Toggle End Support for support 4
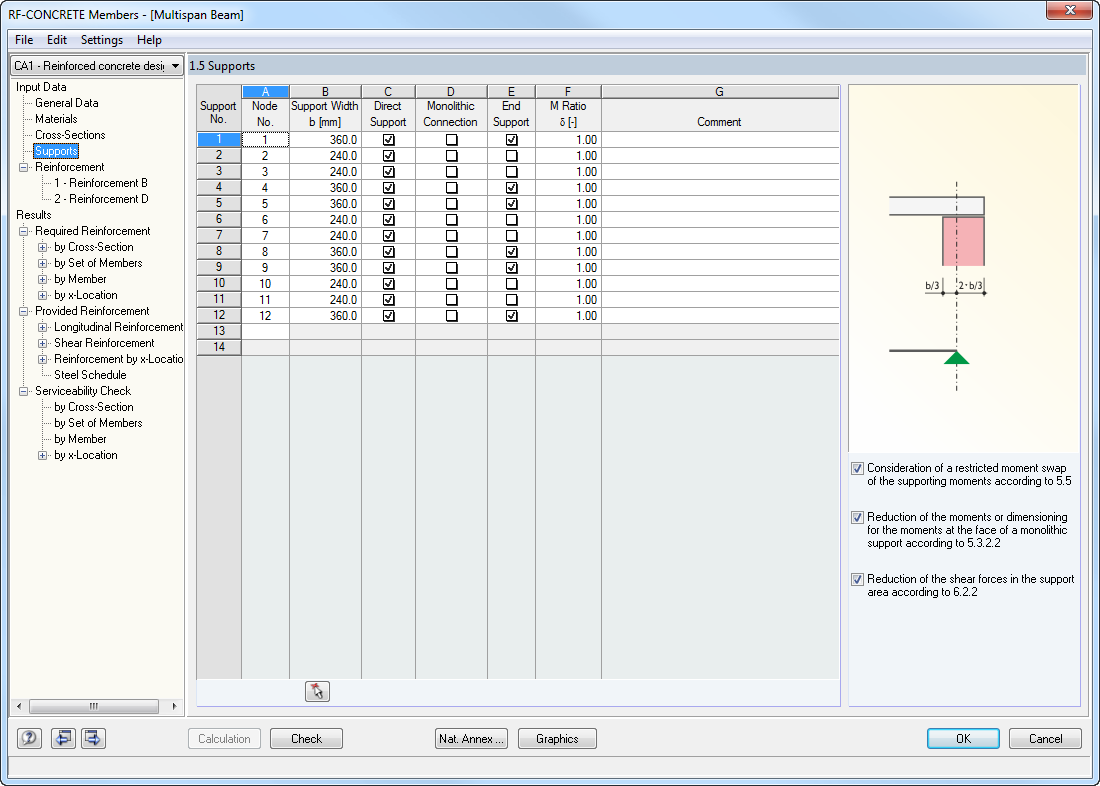Screen dimensions: 1100x786 [x=511, y=188]
